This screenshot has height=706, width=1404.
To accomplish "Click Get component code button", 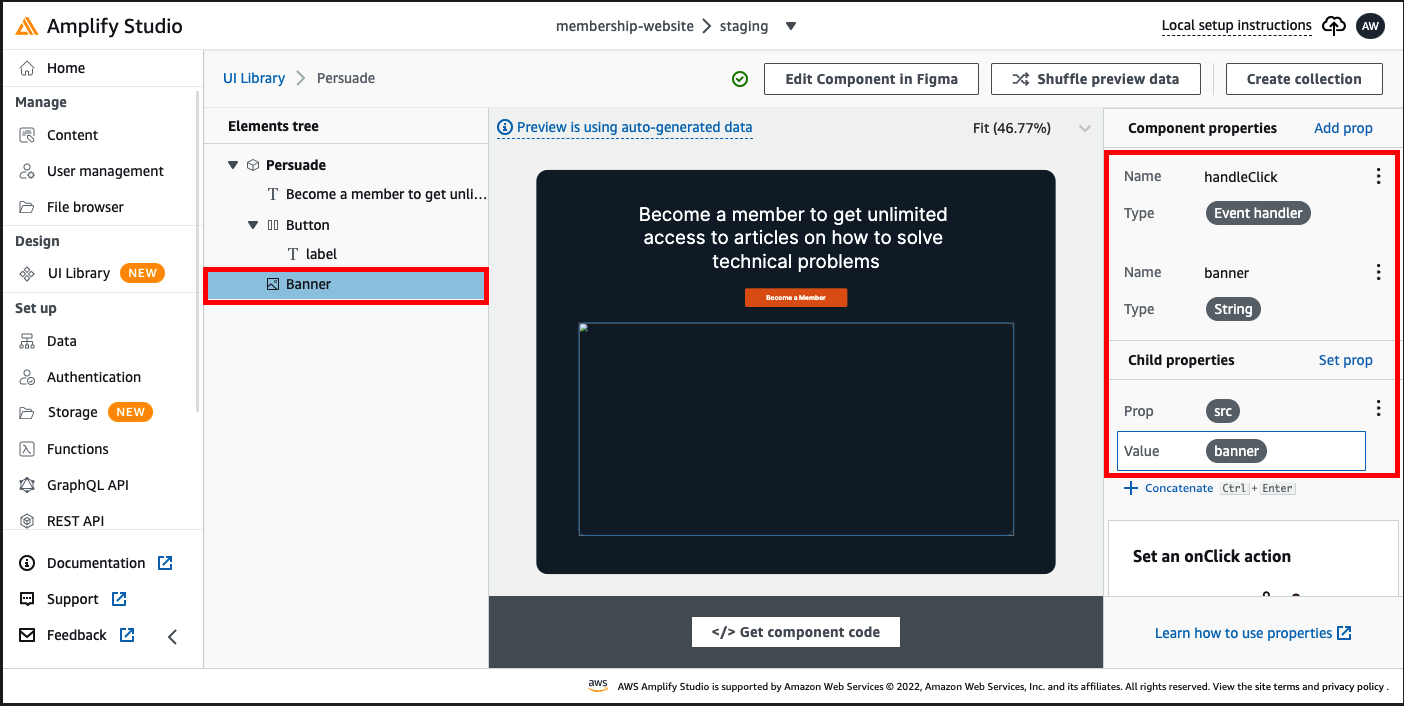I will (x=796, y=632).
